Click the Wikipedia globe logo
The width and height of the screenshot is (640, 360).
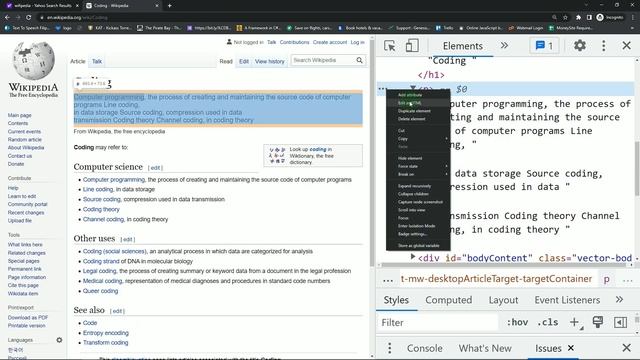33,61
